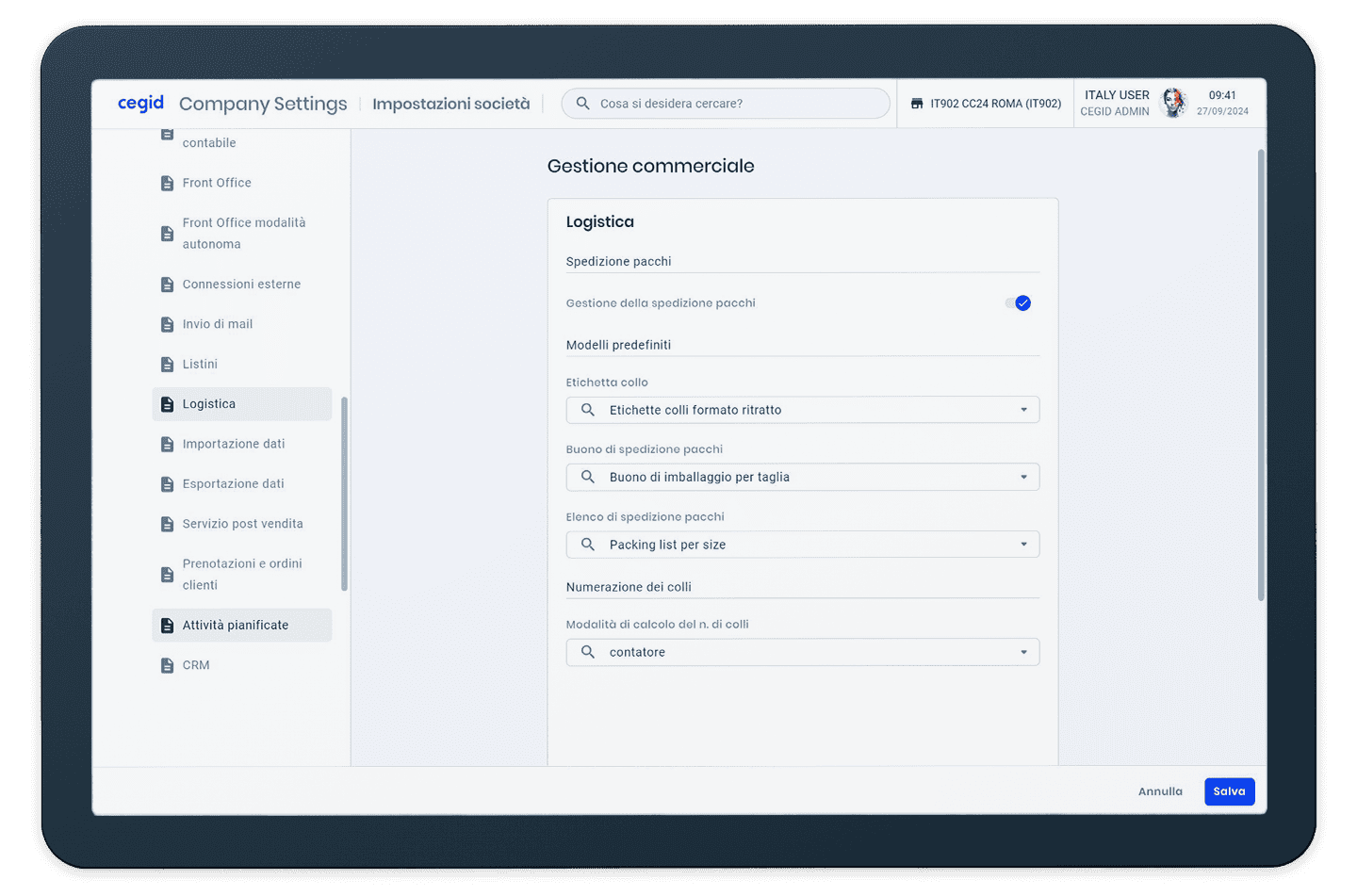Click magnifier icon in Elenco di spedizione pacchi field

pyautogui.click(x=588, y=545)
